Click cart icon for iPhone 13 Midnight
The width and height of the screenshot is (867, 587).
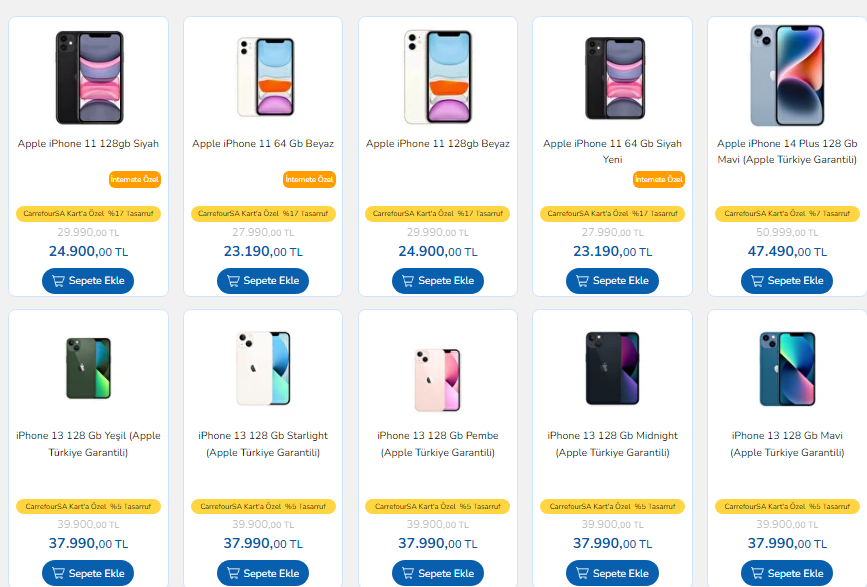583,574
